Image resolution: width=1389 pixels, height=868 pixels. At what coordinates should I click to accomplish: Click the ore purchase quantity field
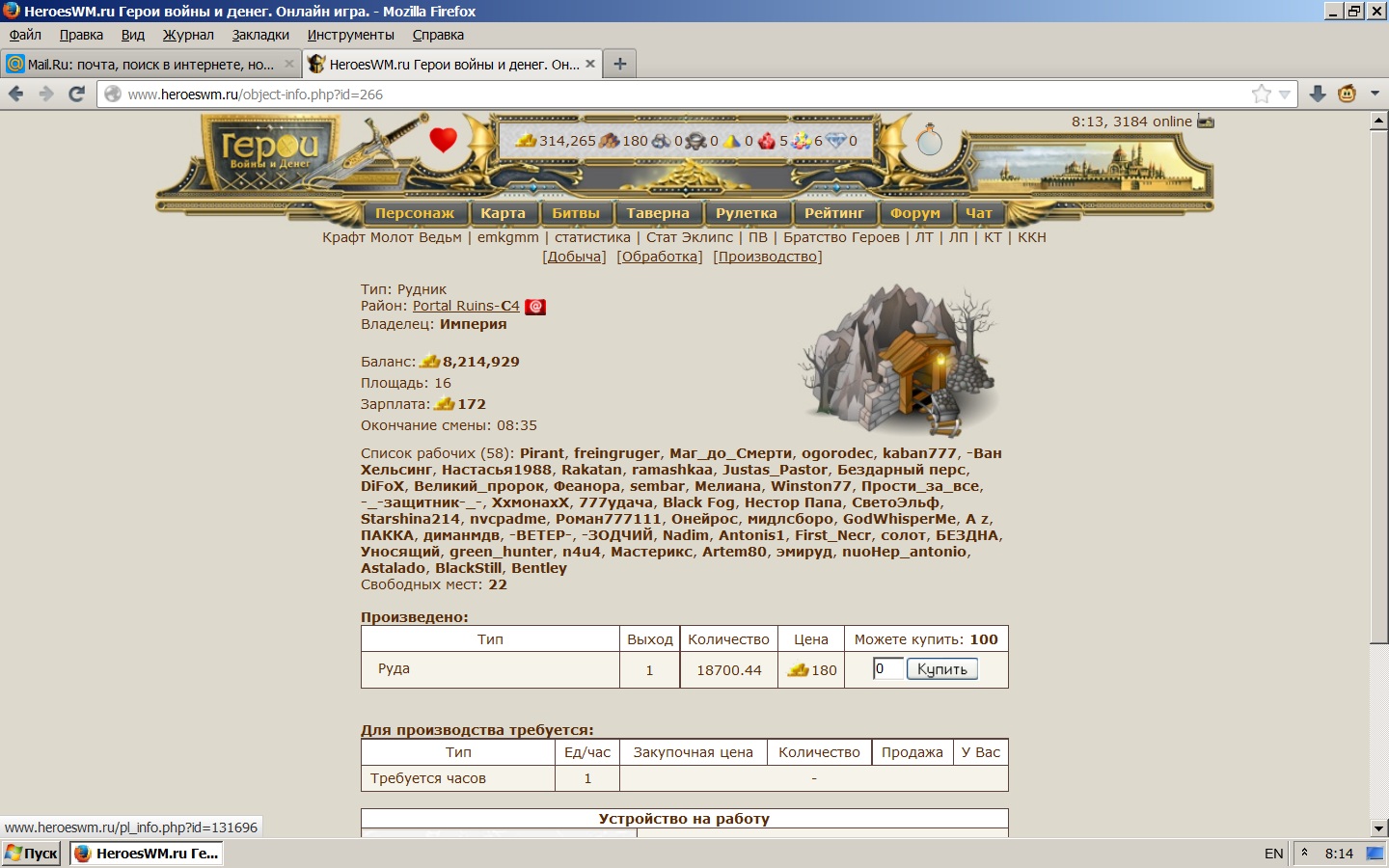(887, 668)
